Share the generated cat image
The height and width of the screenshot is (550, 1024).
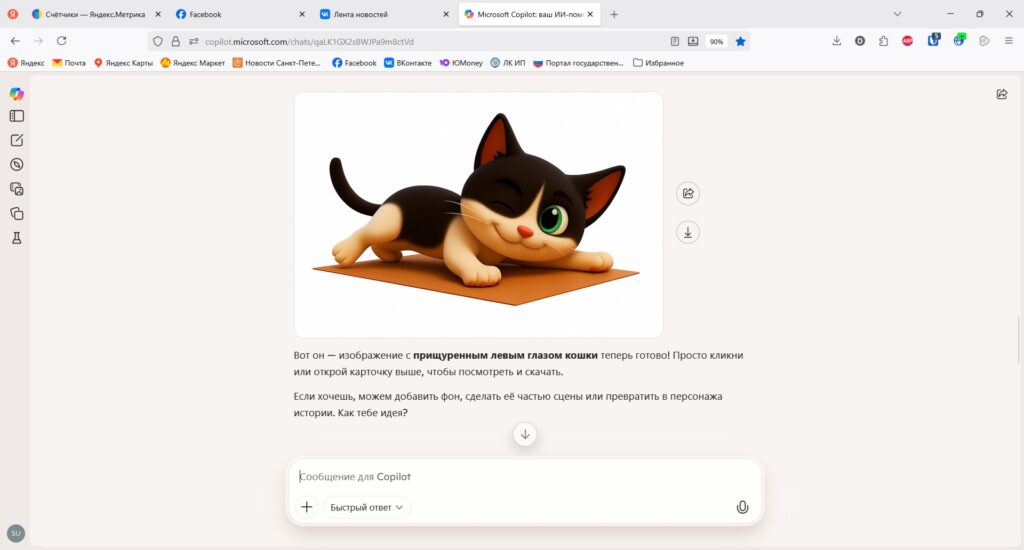point(688,193)
